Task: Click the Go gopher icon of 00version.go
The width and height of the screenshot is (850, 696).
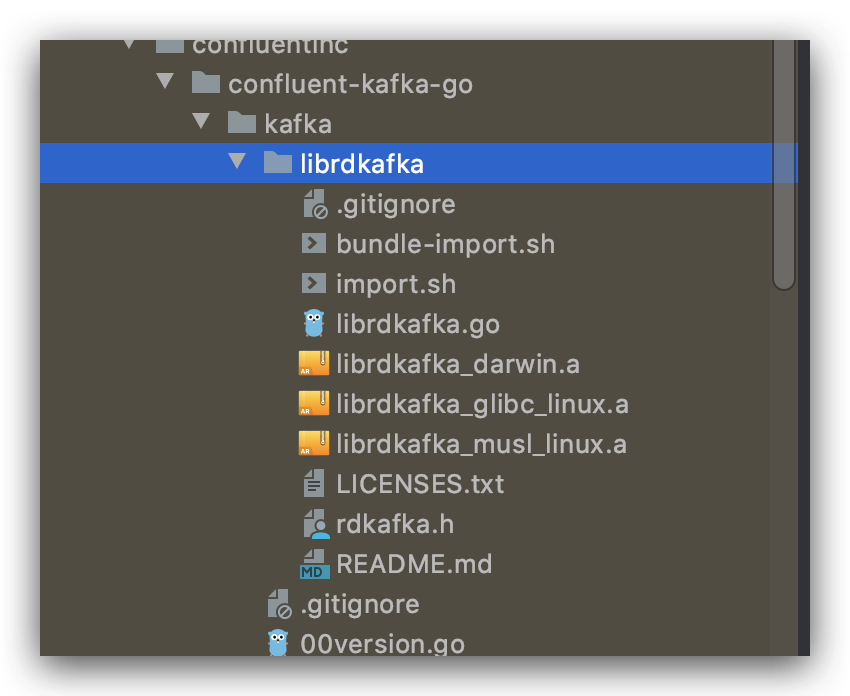Action: tap(278, 643)
